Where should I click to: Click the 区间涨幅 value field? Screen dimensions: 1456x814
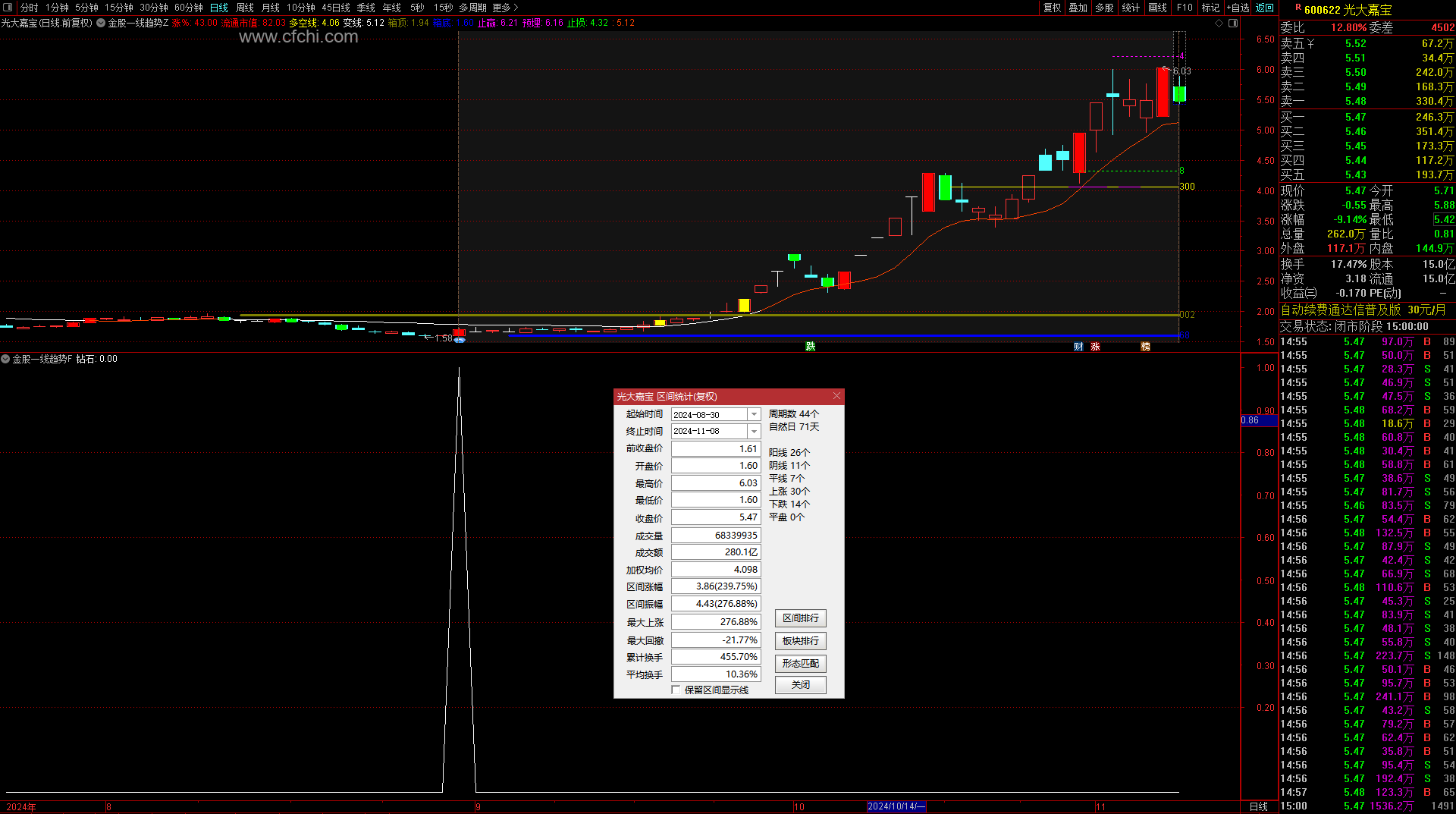coord(716,586)
